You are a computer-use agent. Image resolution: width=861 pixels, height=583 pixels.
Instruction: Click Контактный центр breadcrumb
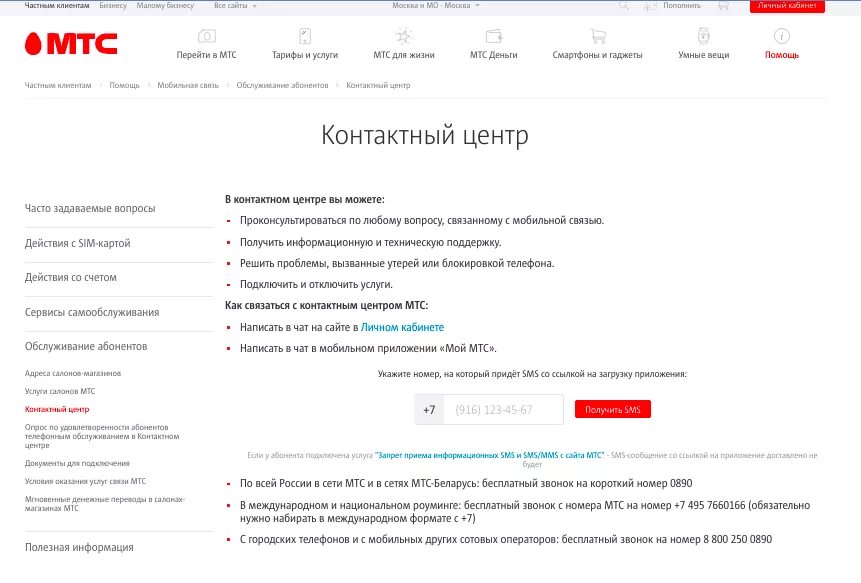(378, 85)
